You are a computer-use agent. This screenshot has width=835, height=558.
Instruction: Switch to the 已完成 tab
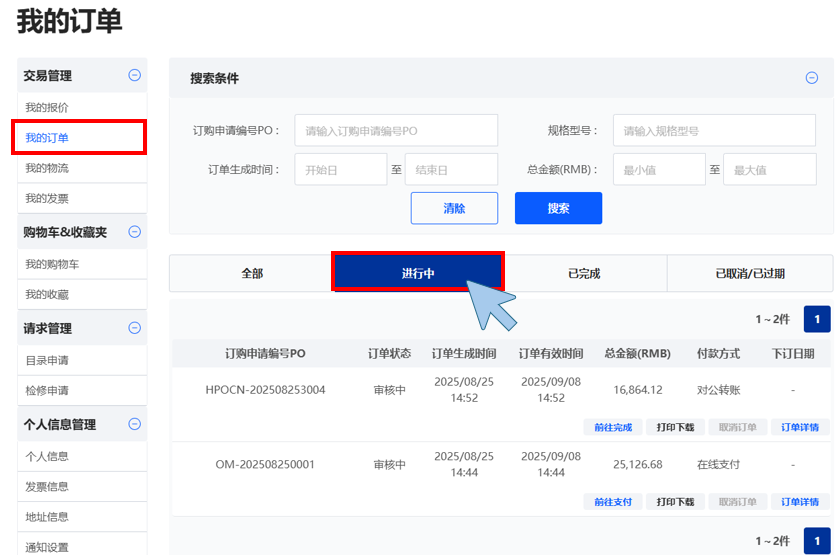pos(583,273)
